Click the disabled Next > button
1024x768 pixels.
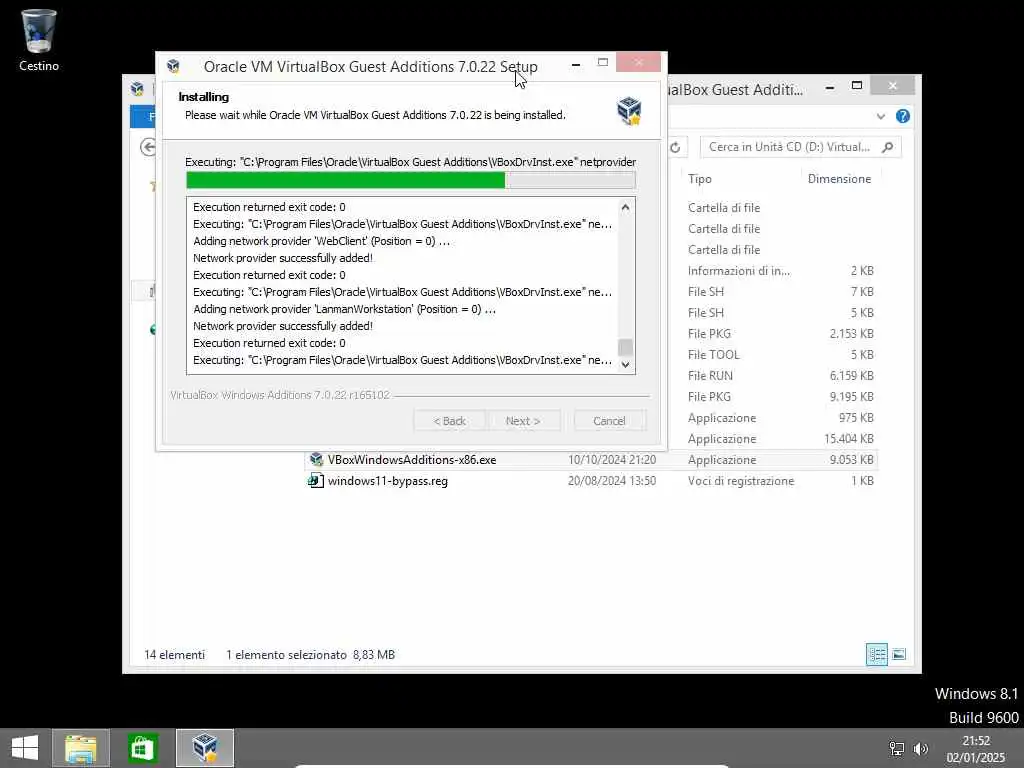(522, 421)
